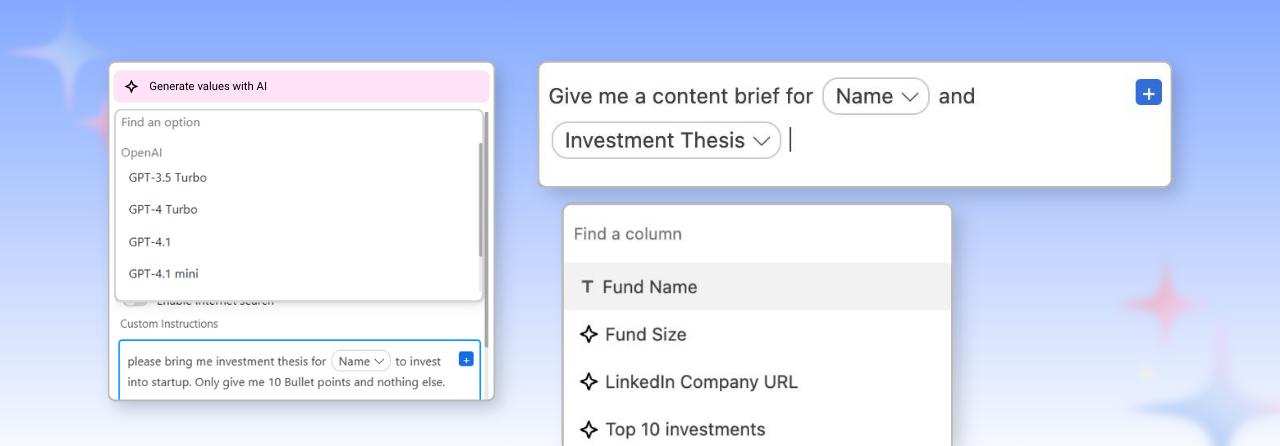Image resolution: width=1280 pixels, height=446 pixels.
Task: Pick GPT-4.1 mini from the options
Action: pyautogui.click(x=164, y=274)
